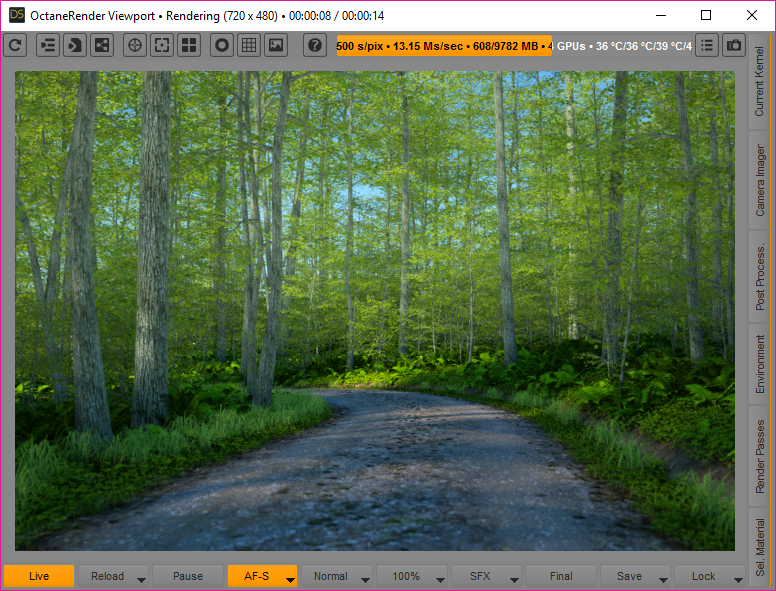
Task: Click the Final render button
Action: click(x=561, y=576)
